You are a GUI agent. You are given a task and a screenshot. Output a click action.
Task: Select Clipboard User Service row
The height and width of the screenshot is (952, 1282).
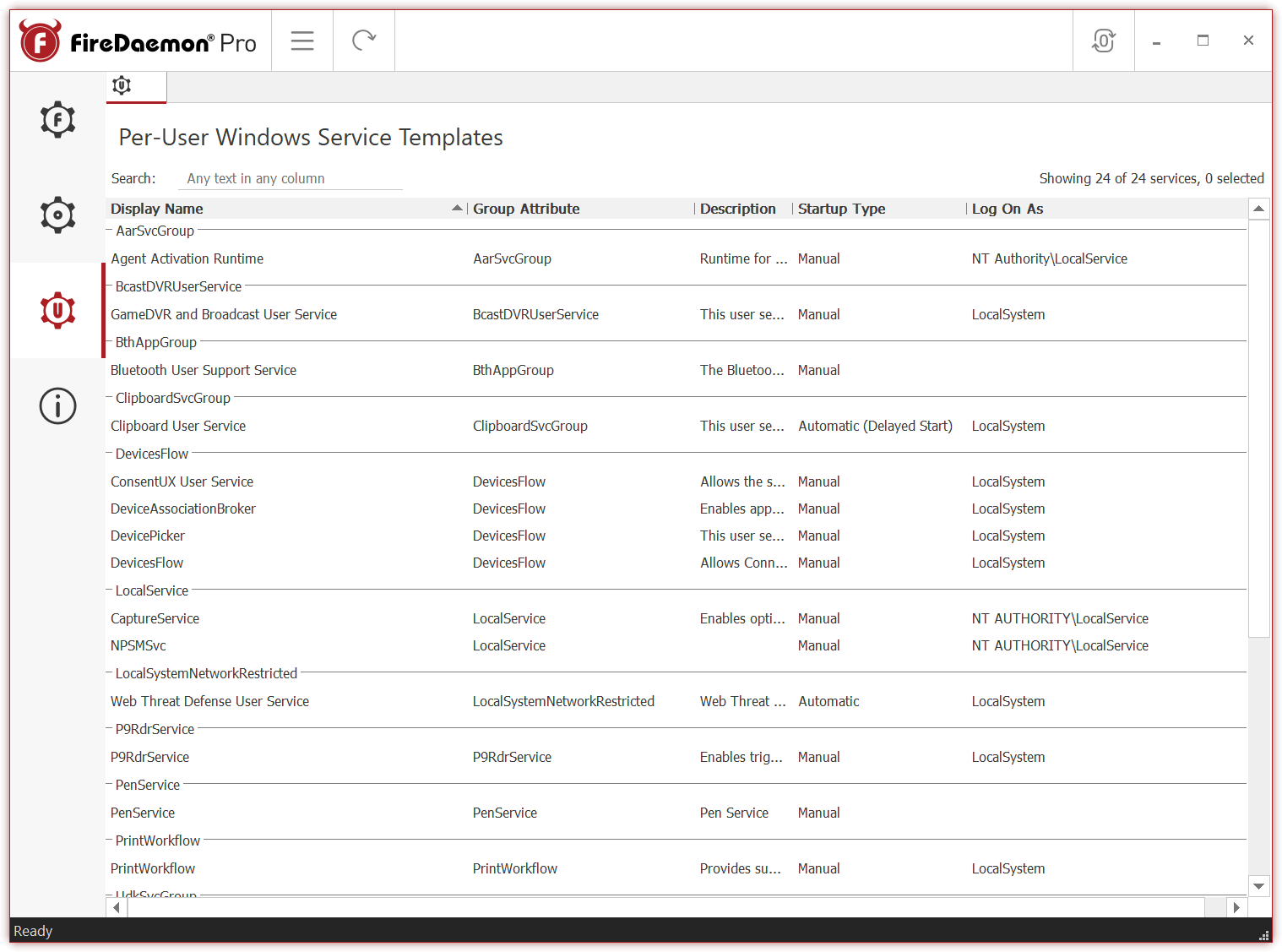click(x=676, y=426)
